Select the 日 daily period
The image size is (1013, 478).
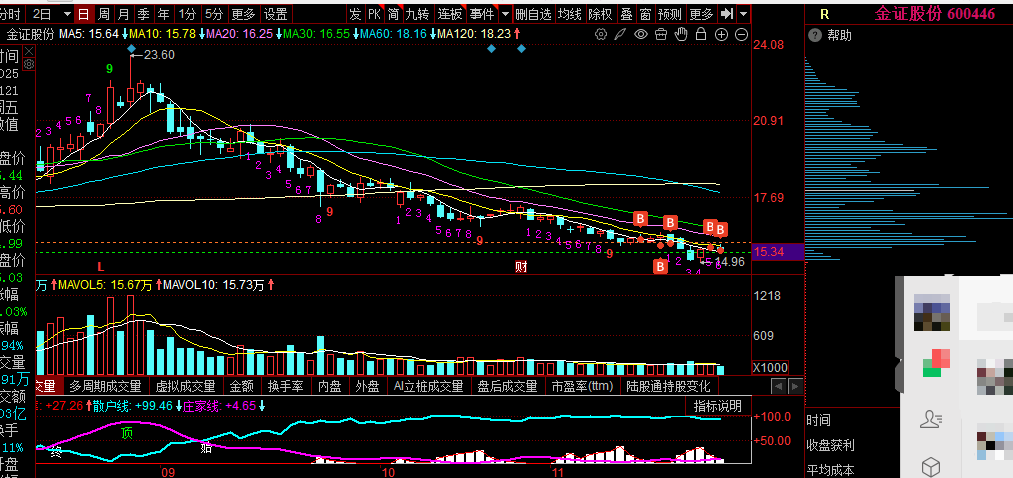click(x=83, y=14)
